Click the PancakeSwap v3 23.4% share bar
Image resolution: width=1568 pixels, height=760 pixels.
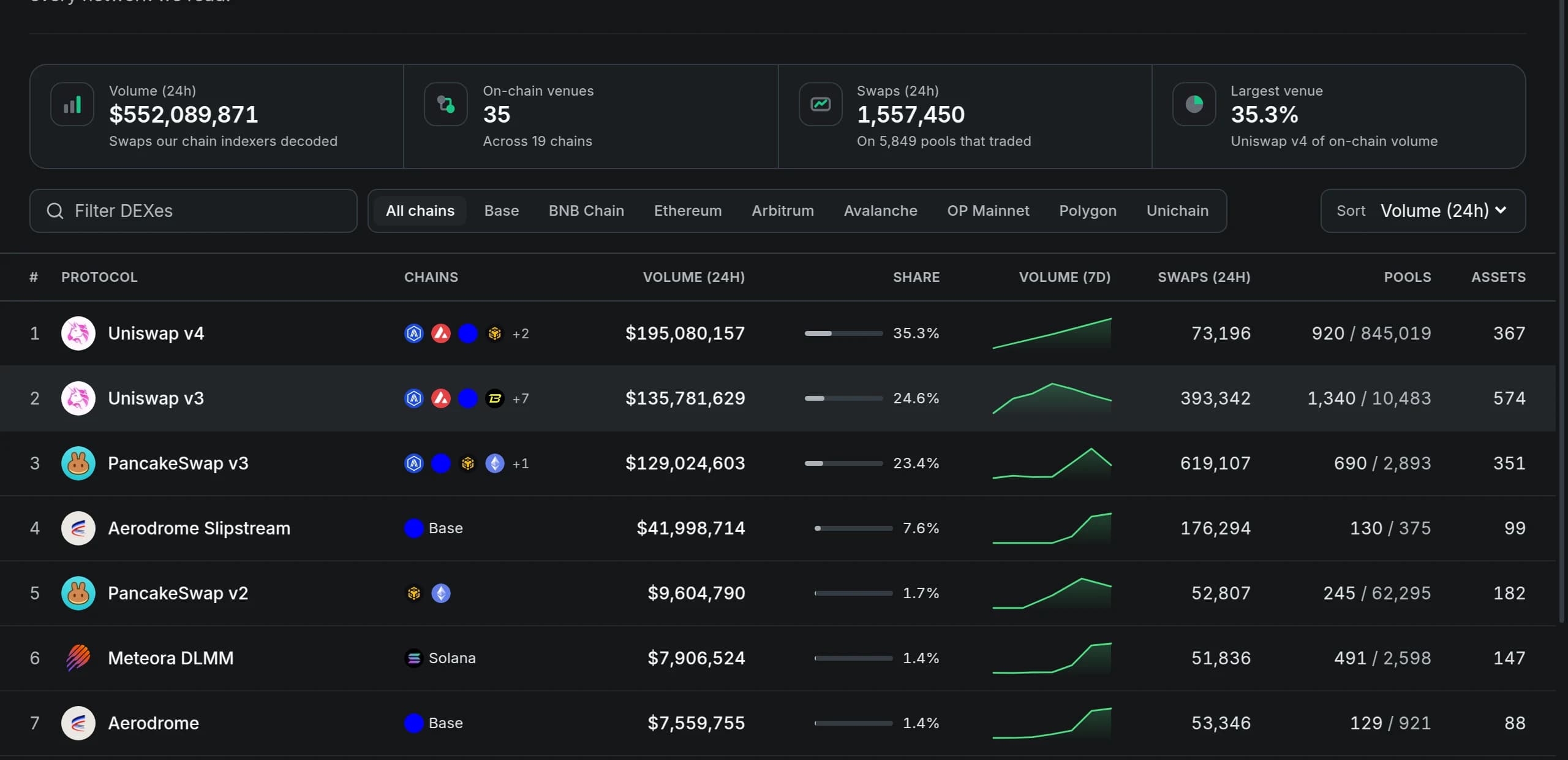[x=844, y=463]
